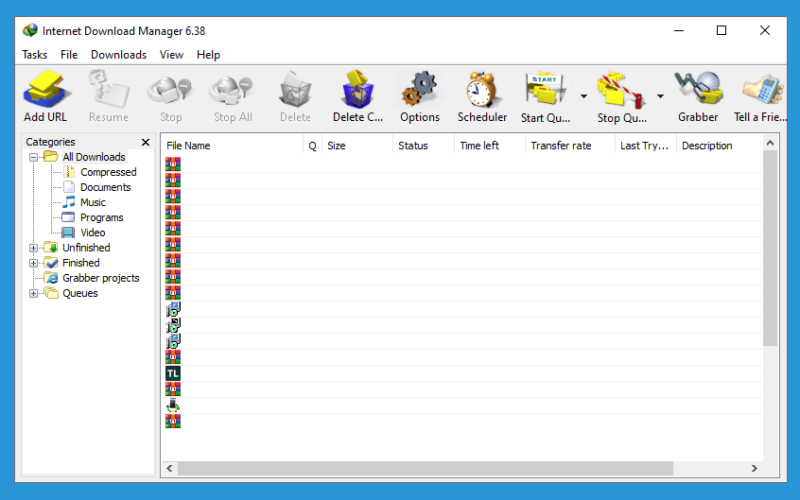This screenshot has height=500, width=800.
Task: Select the Documents category label
Action: pos(106,187)
